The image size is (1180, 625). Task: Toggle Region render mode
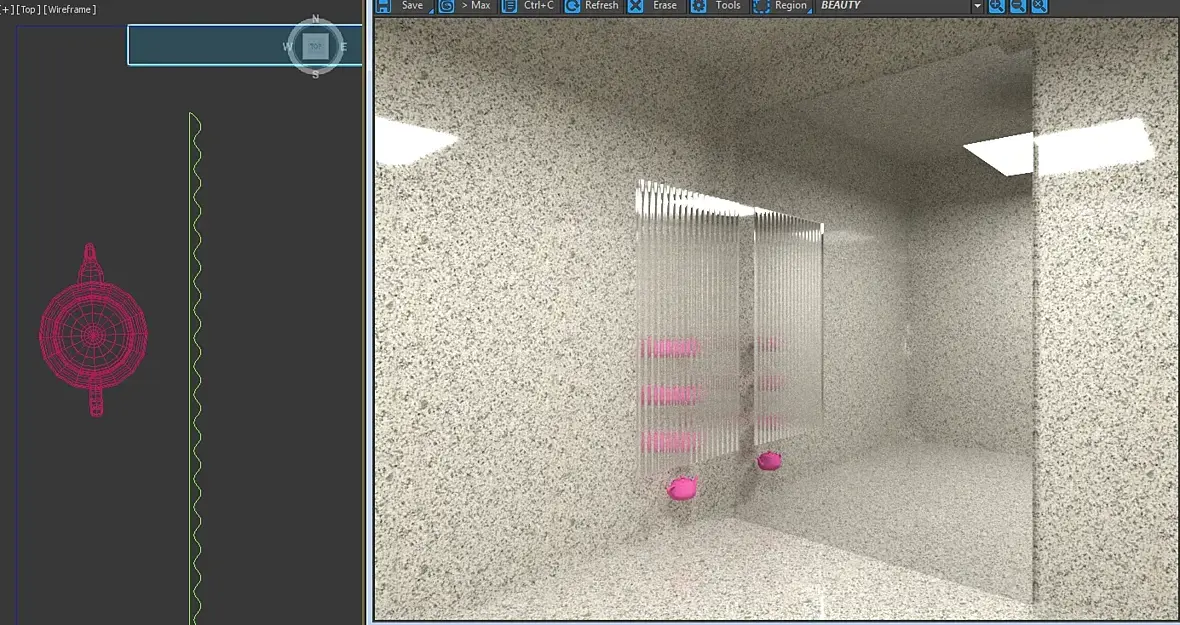(x=782, y=5)
